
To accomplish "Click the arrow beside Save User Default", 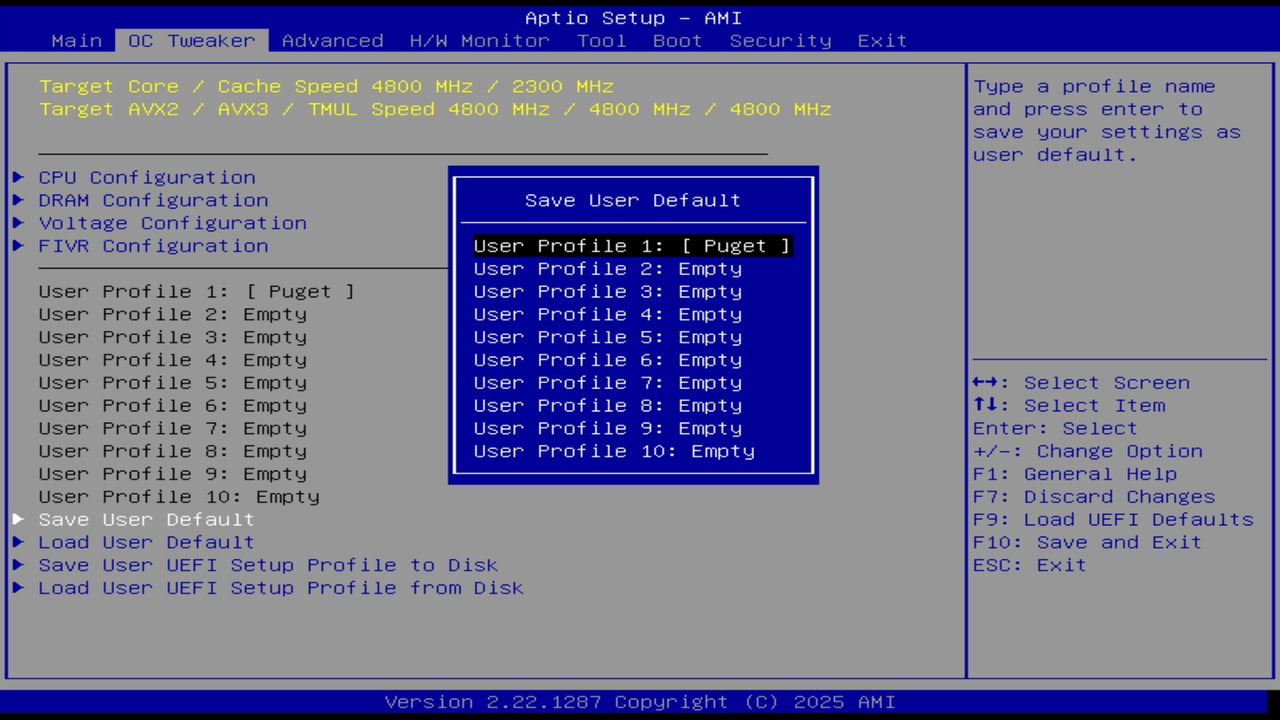I will 18,519.
